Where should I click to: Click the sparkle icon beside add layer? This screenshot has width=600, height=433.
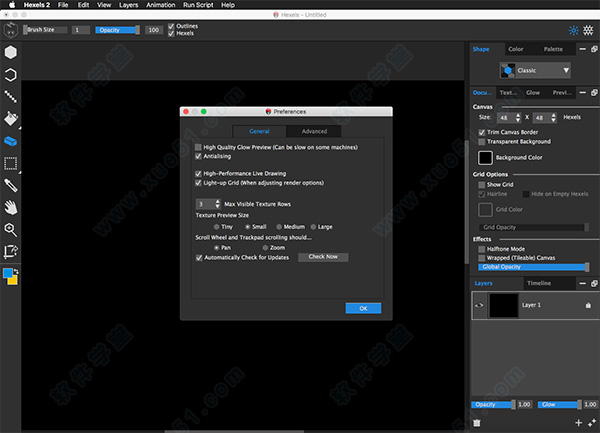tap(592, 423)
